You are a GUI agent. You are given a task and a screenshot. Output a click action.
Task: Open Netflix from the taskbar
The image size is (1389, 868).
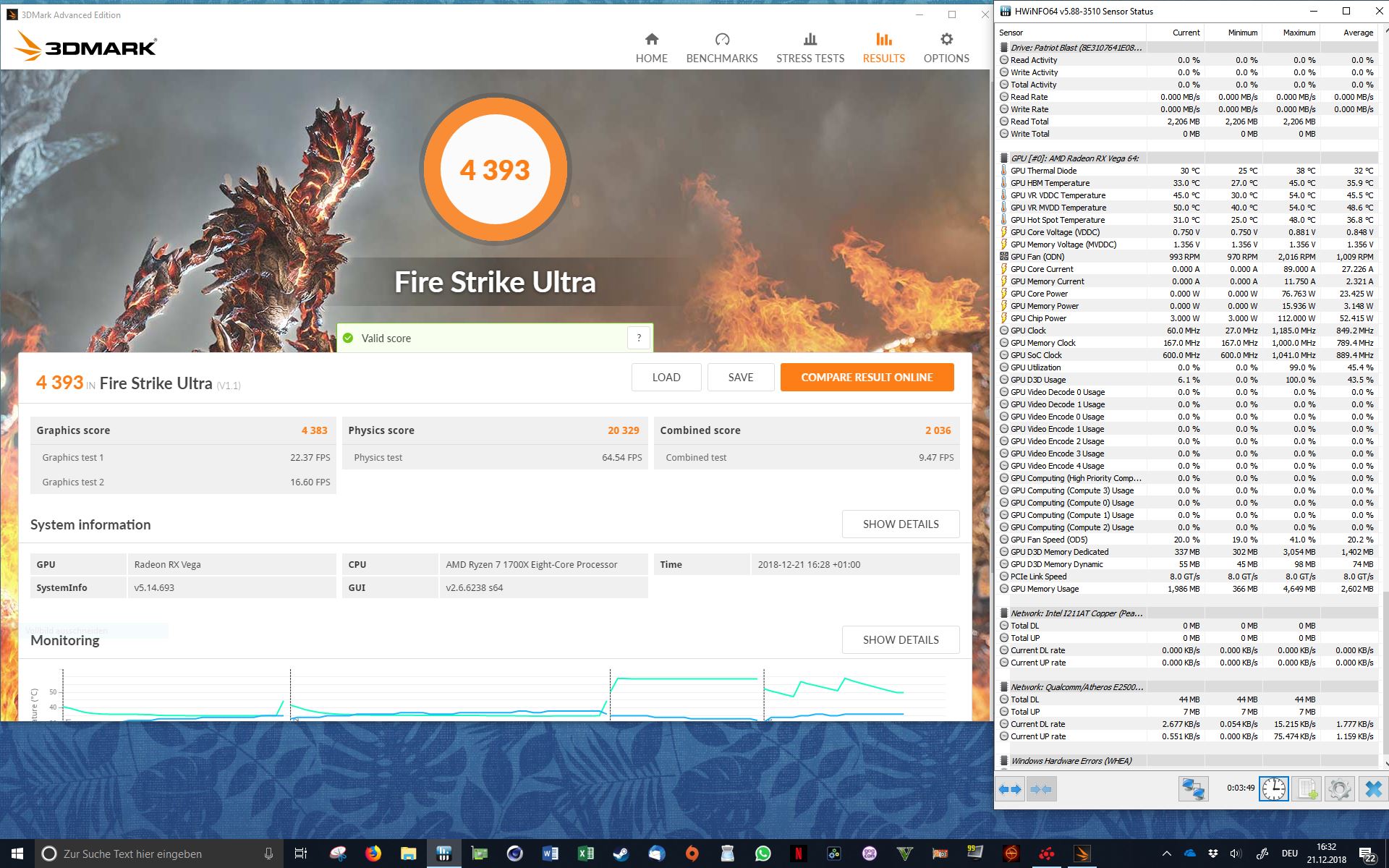[x=798, y=854]
